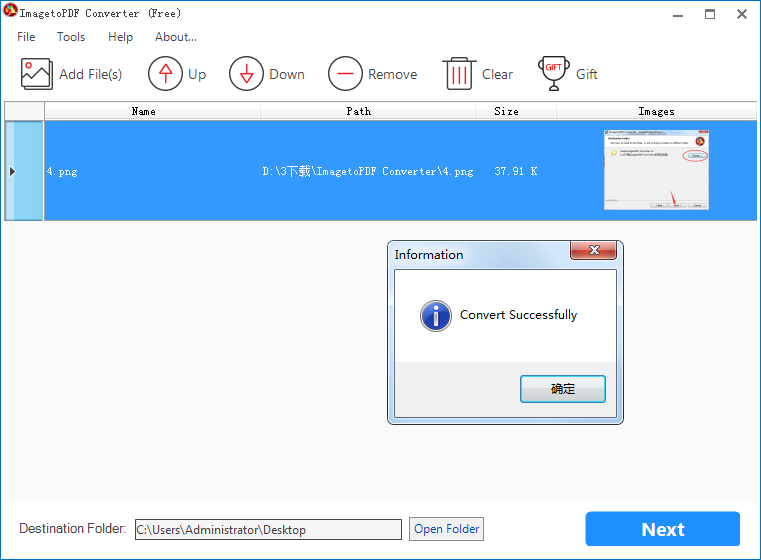The image size is (761, 560).
Task: Click the Destination Folder path field
Action: (268, 529)
